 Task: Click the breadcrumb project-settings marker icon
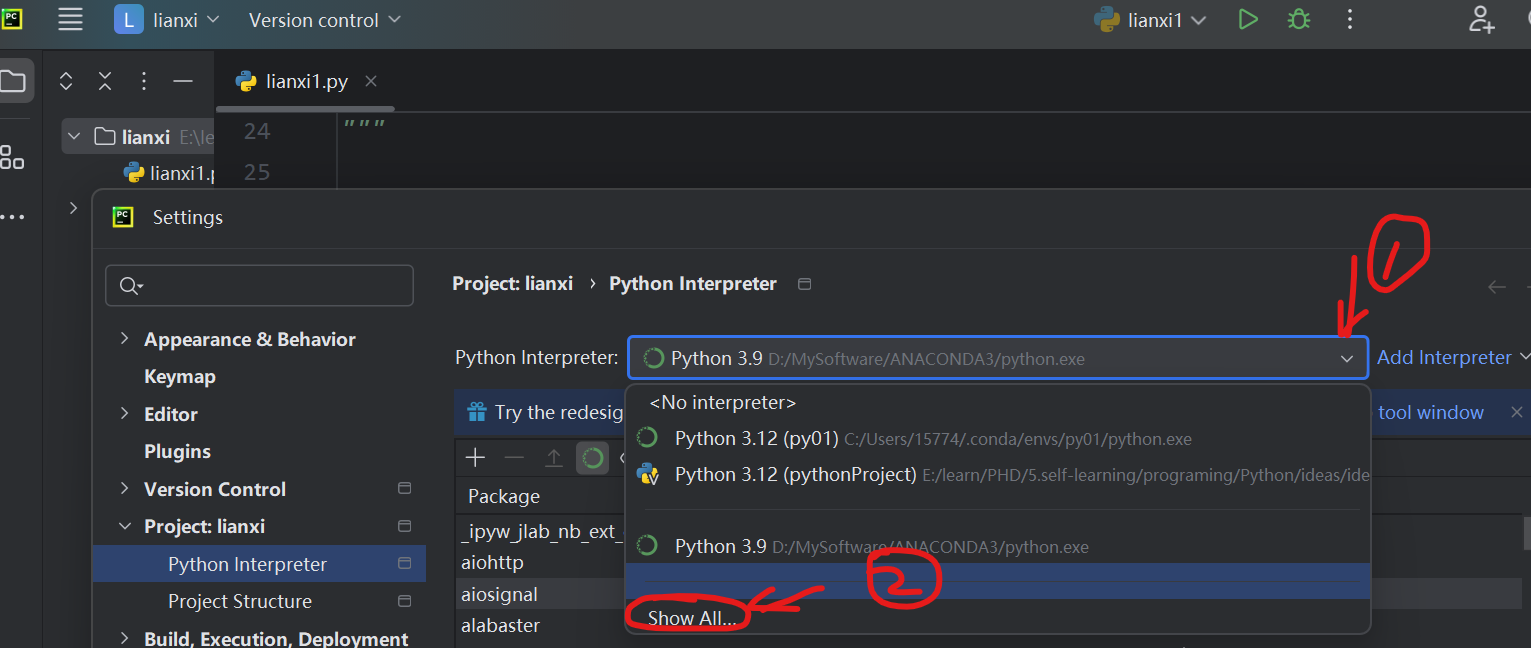pos(804,284)
